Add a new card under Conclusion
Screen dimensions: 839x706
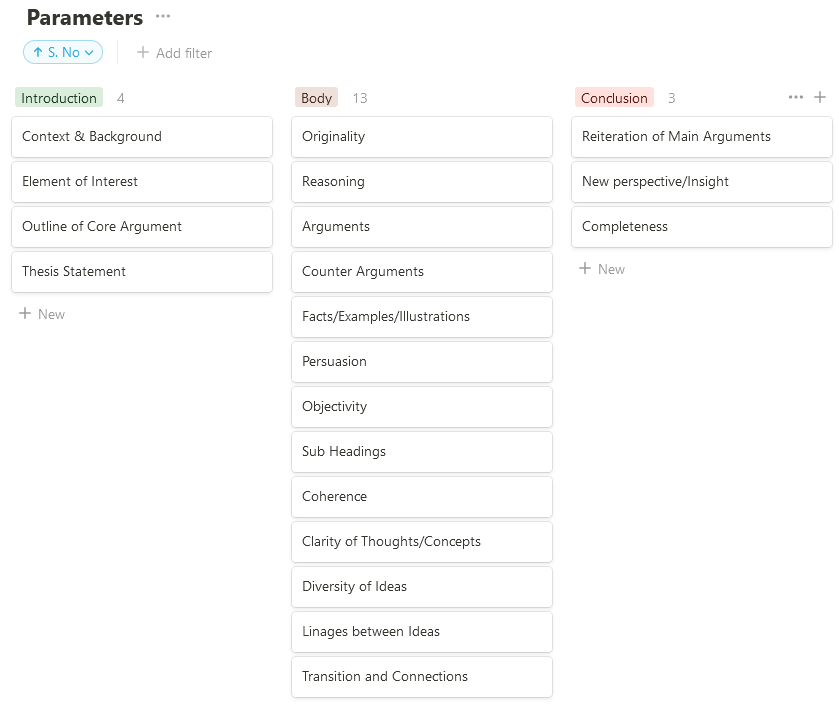tap(602, 269)
